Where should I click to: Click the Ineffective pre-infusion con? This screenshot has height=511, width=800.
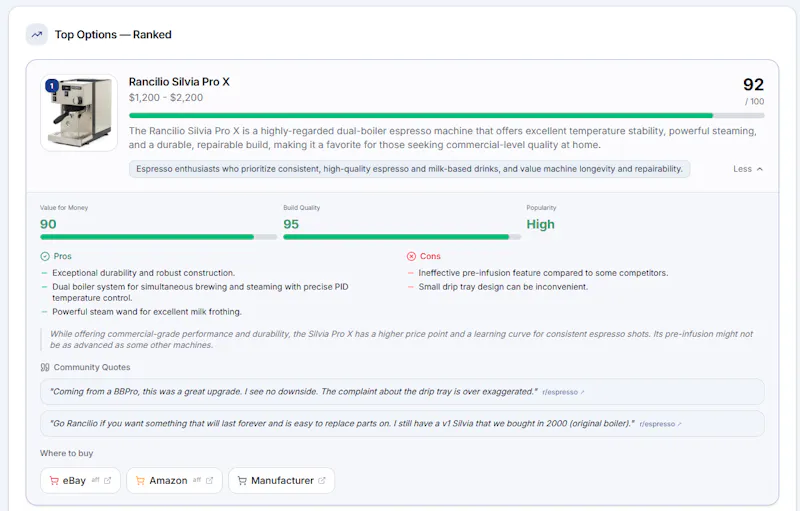pos(543,273)
